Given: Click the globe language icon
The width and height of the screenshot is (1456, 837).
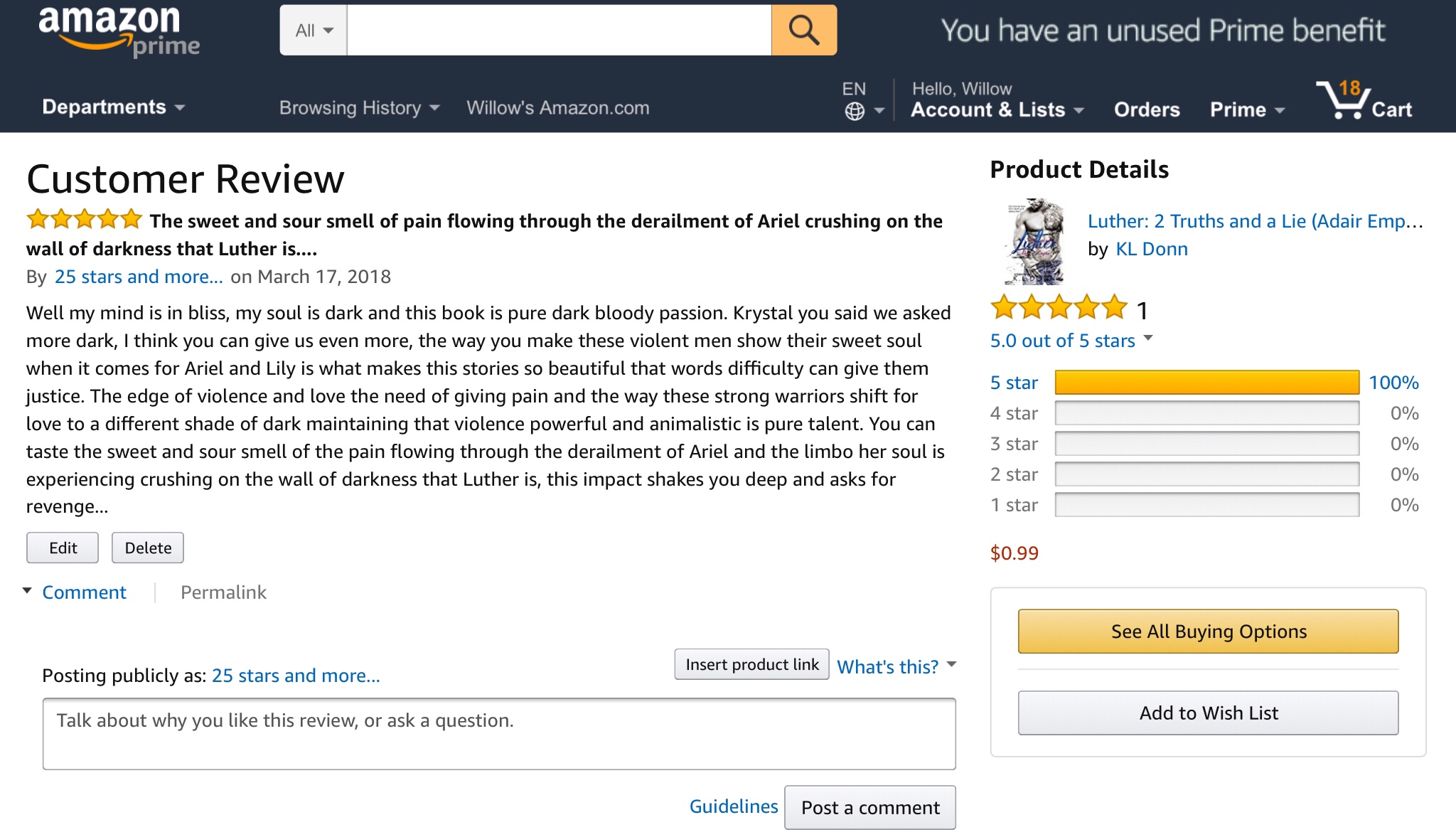Looking at the screenshot, I should pyautogui.click(x=855, y=111).
